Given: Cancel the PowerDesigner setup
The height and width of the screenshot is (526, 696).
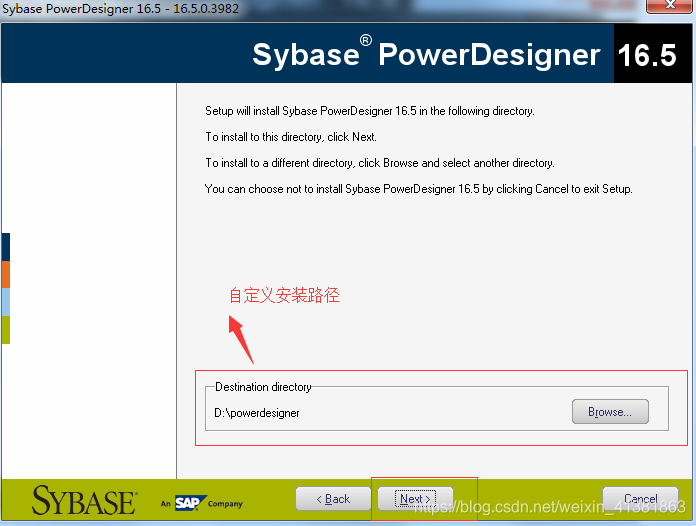Looking at the screenshot, I should click(x=640, y=498).
